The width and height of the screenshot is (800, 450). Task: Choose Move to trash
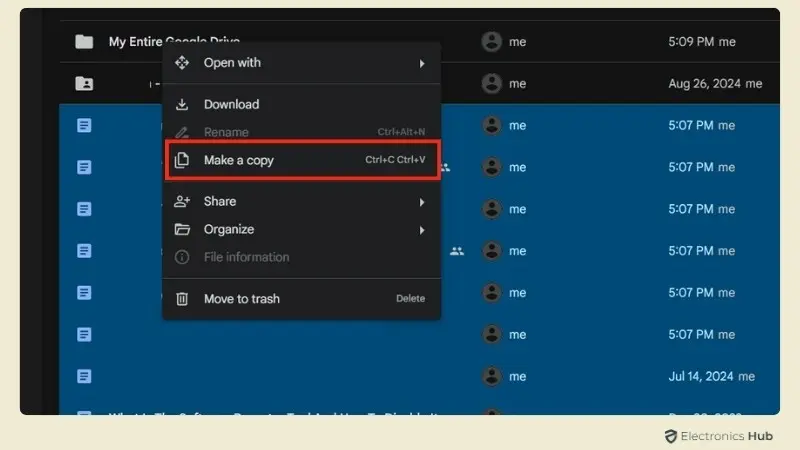point(302,298)
